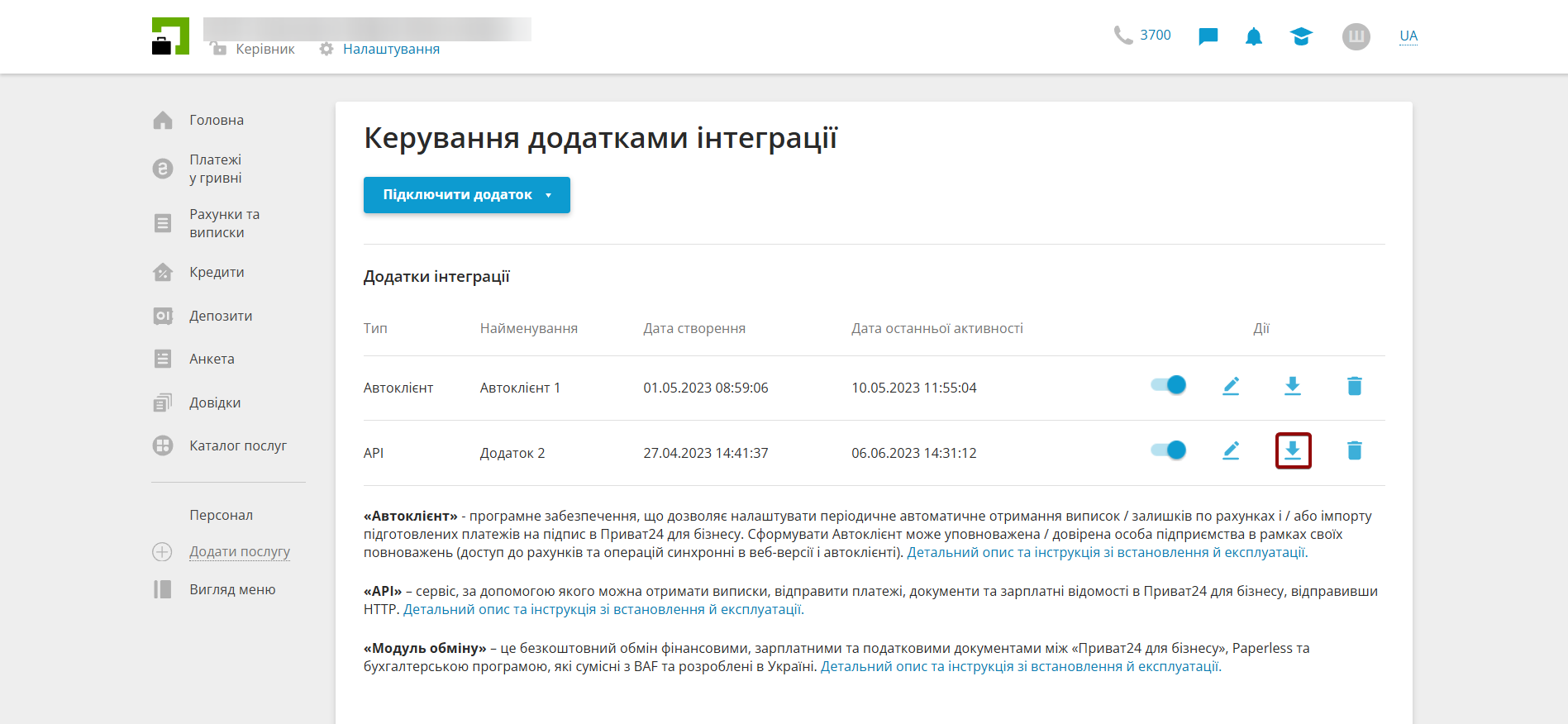Viewport: 1568px width, 724px height.
Task: Open Платежі у гривні menu item
Action: point(216,169)
